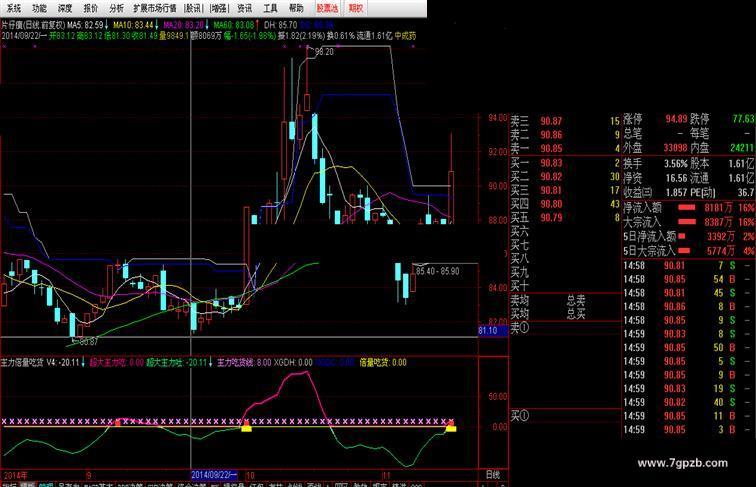Screen dimensions: 756x487
Task: Select the 卖三 90.87 ask row
Action: (x=566, y=121)
